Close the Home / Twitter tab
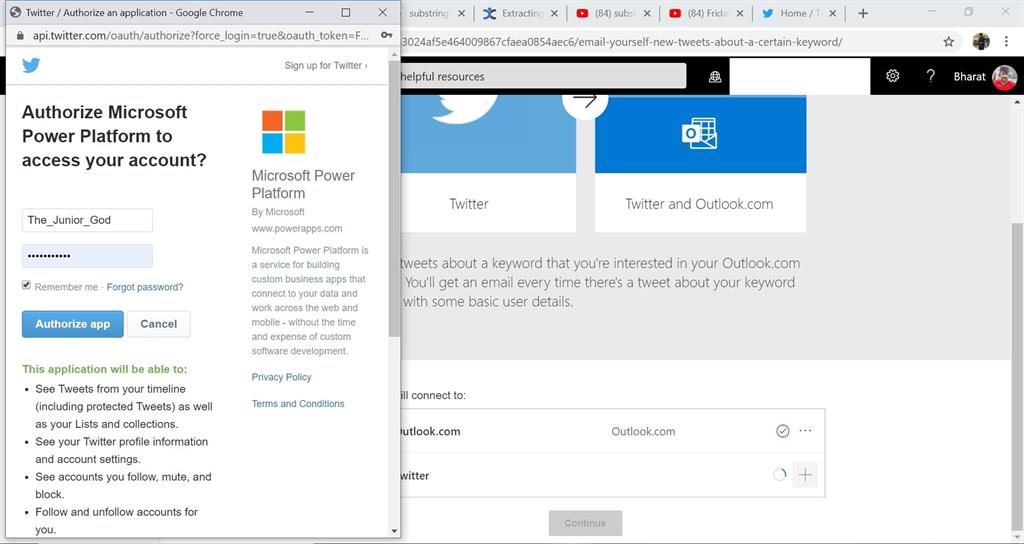 pyautogui.click(x=833, y=13)
